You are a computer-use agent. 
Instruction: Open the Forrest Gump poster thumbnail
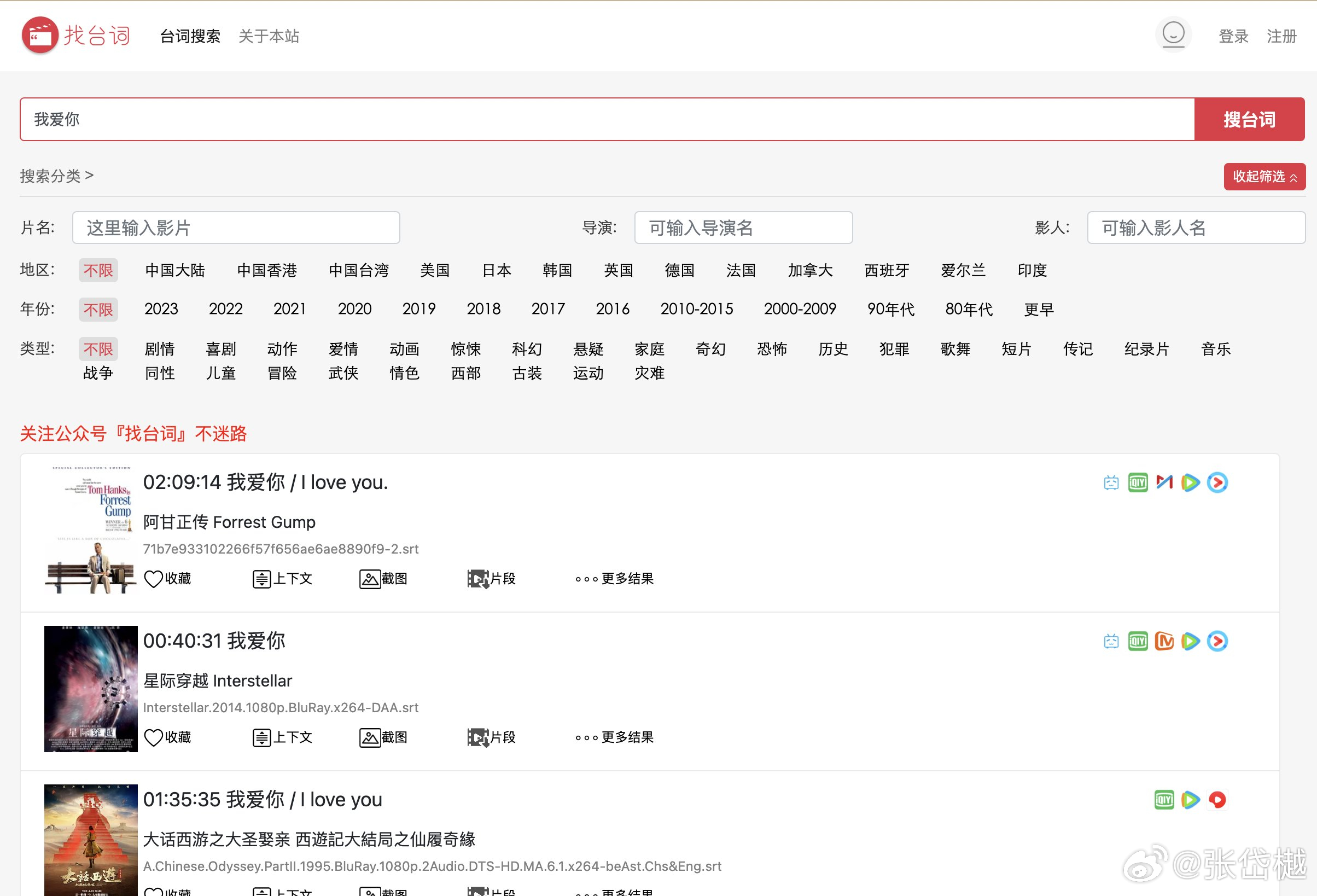[x=91, y=530]
